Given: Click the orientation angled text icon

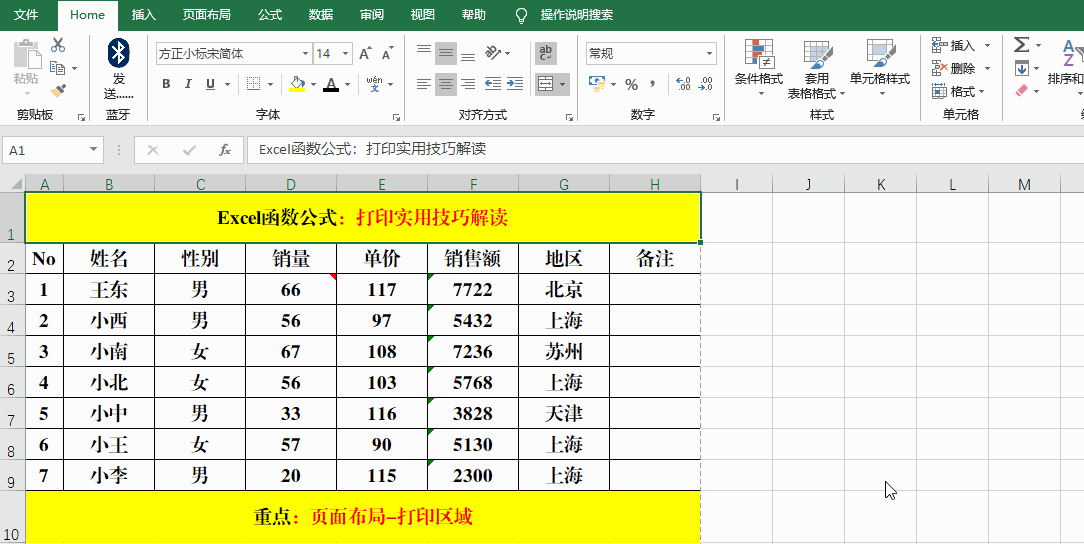Looking at the screenshot, I should 493,53.
